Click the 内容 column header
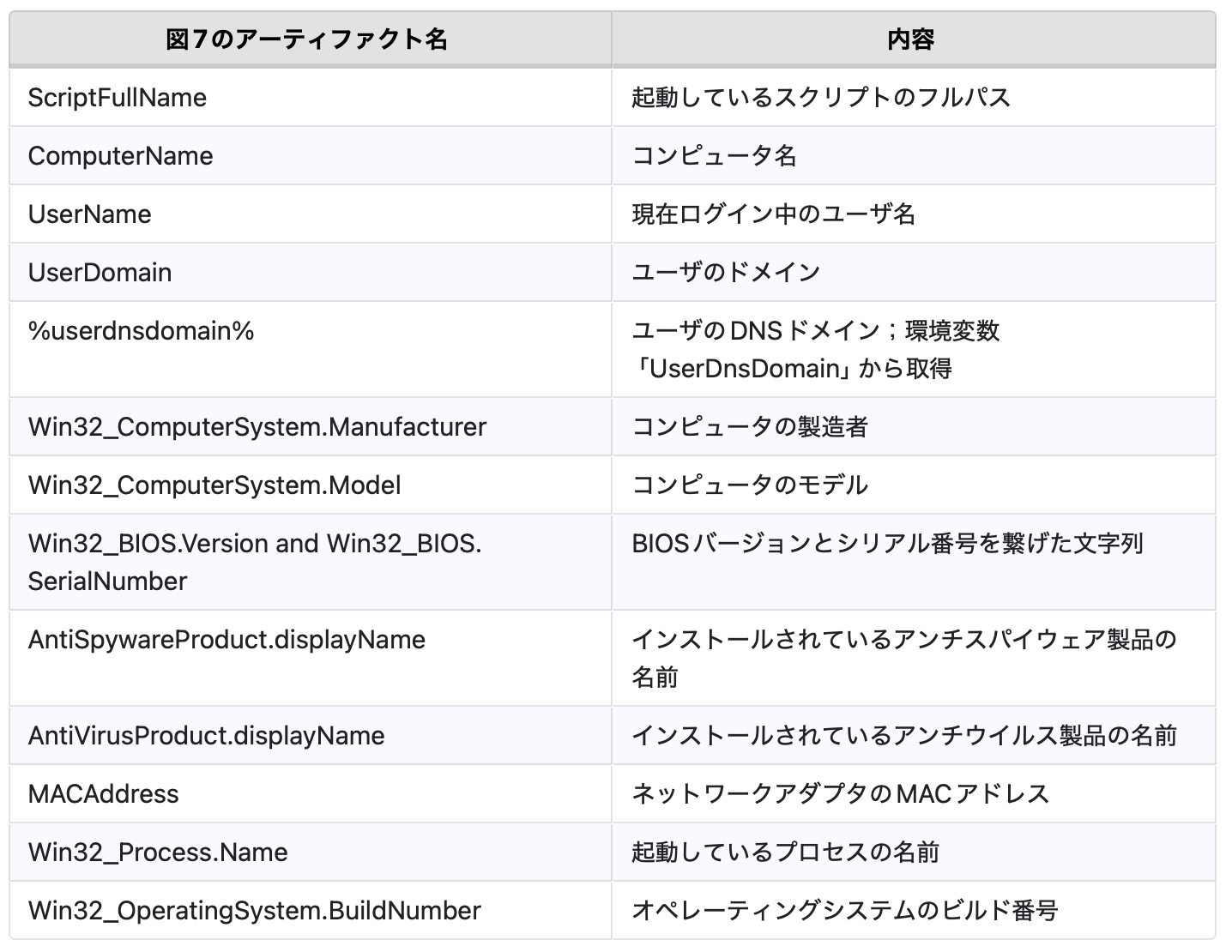 911,39
